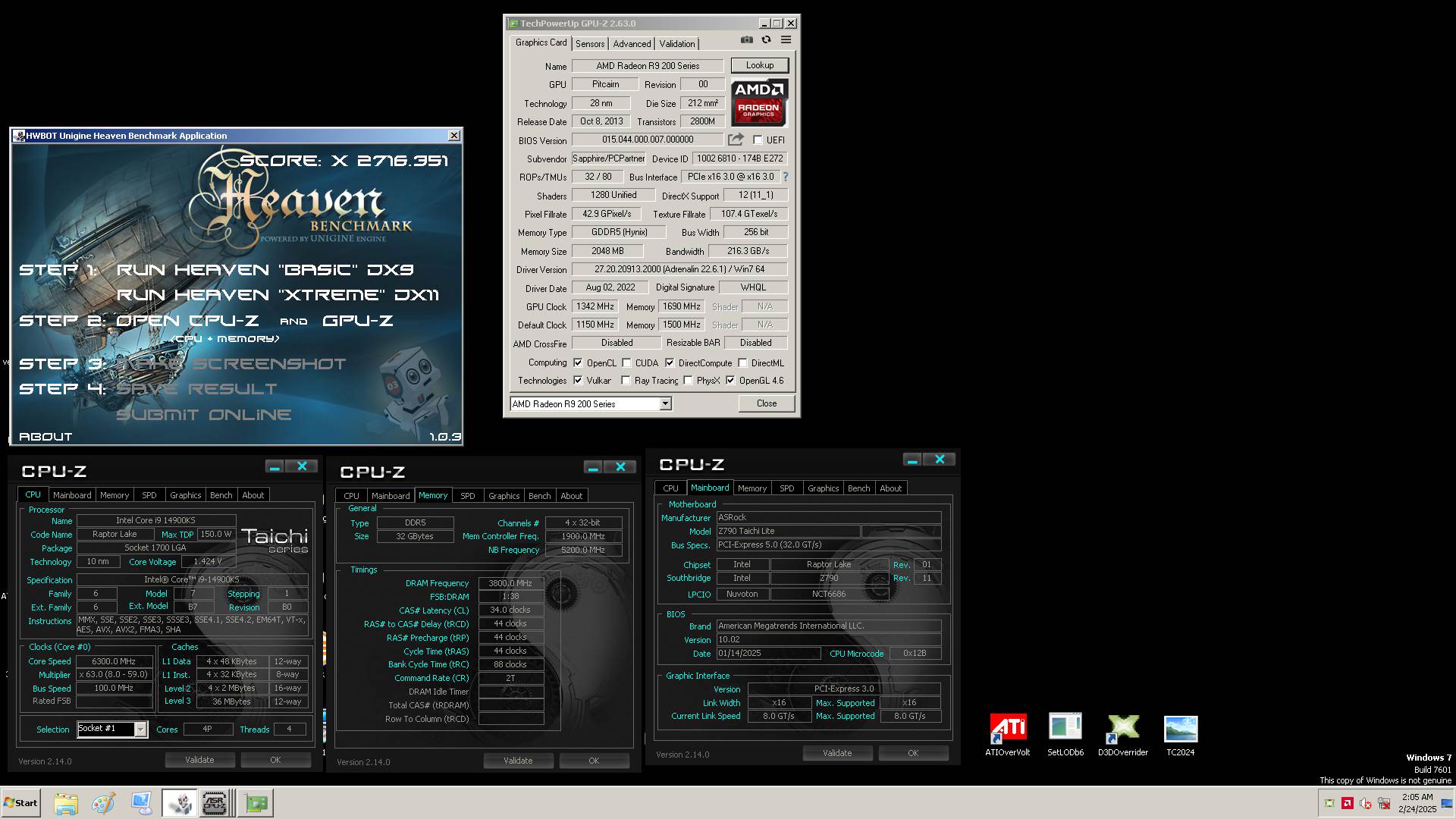Open the SPD tab in the CPU-Z Memory window

click(468, 496)
